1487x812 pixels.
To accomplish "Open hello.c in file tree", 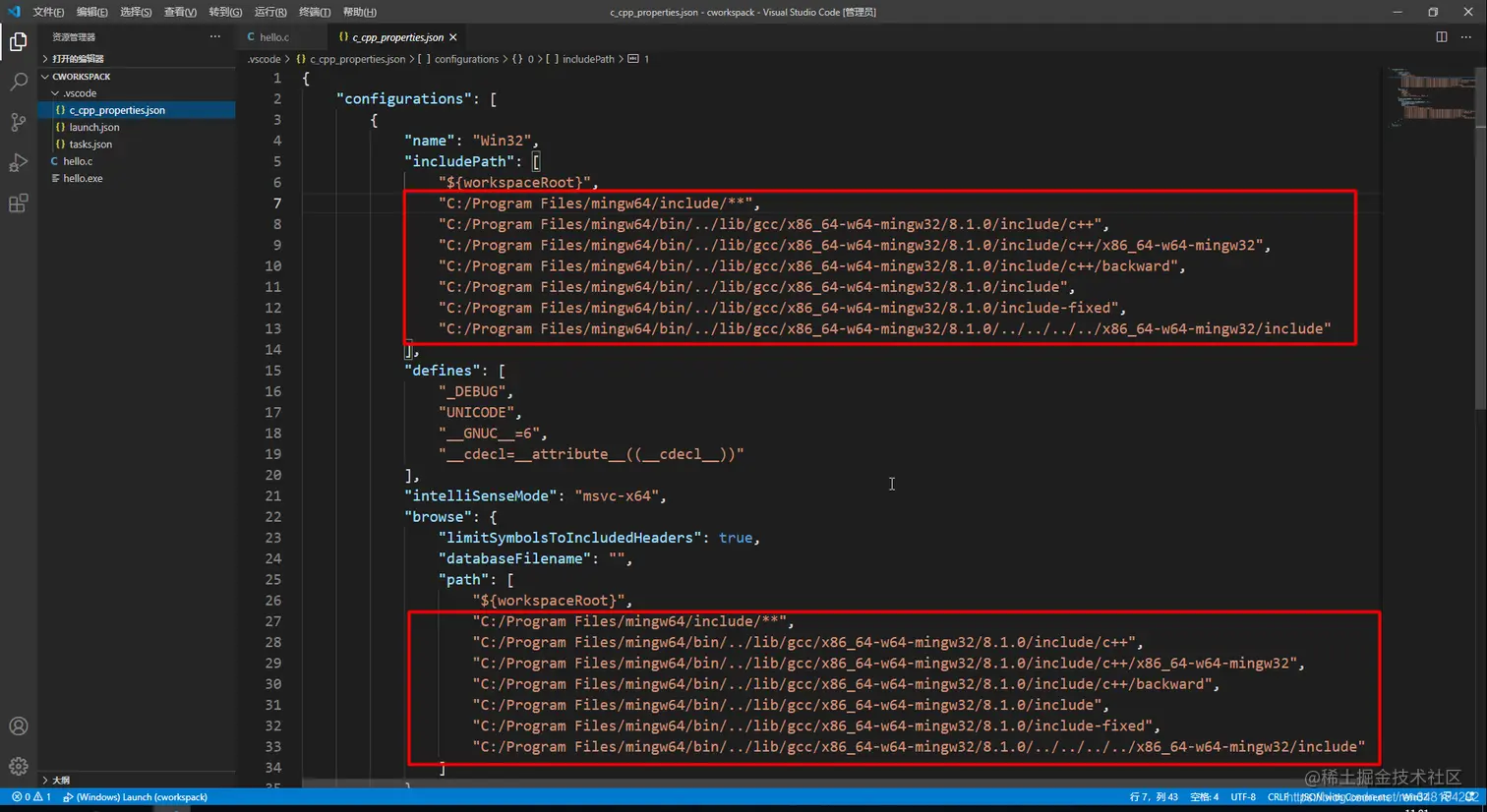I will point(136,161).
